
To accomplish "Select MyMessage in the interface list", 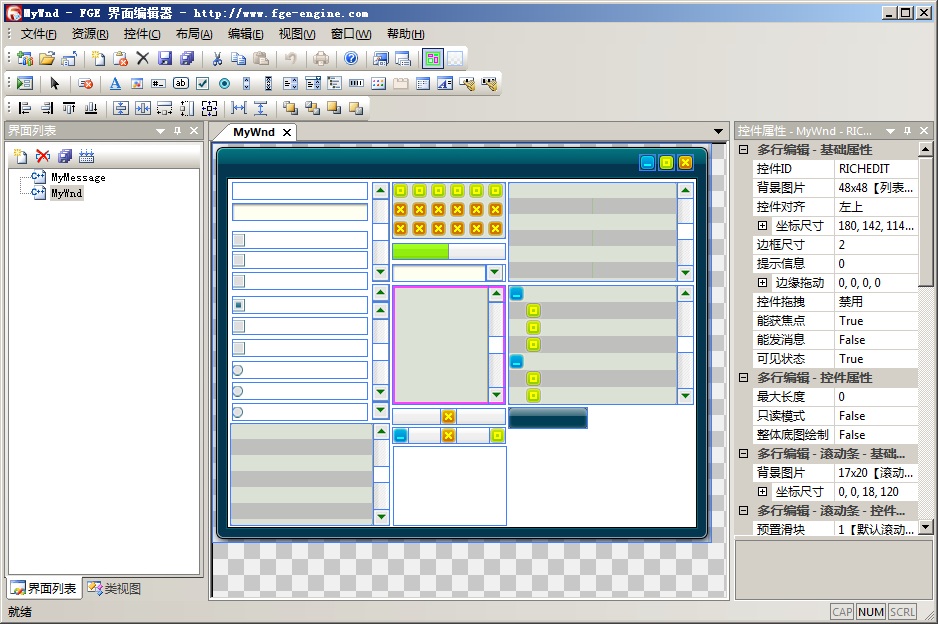I will pos(77,178).
